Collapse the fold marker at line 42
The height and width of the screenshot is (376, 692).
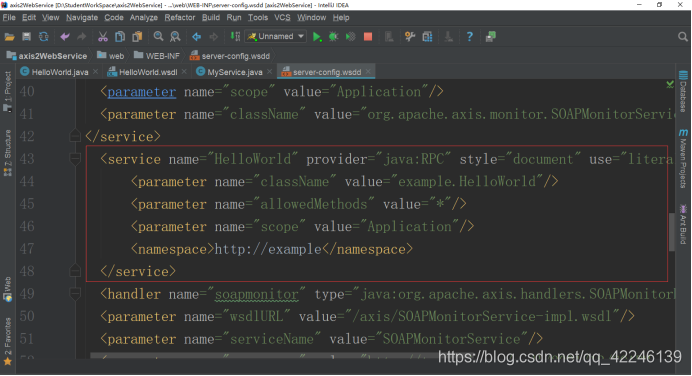click(x=75, y=136)
